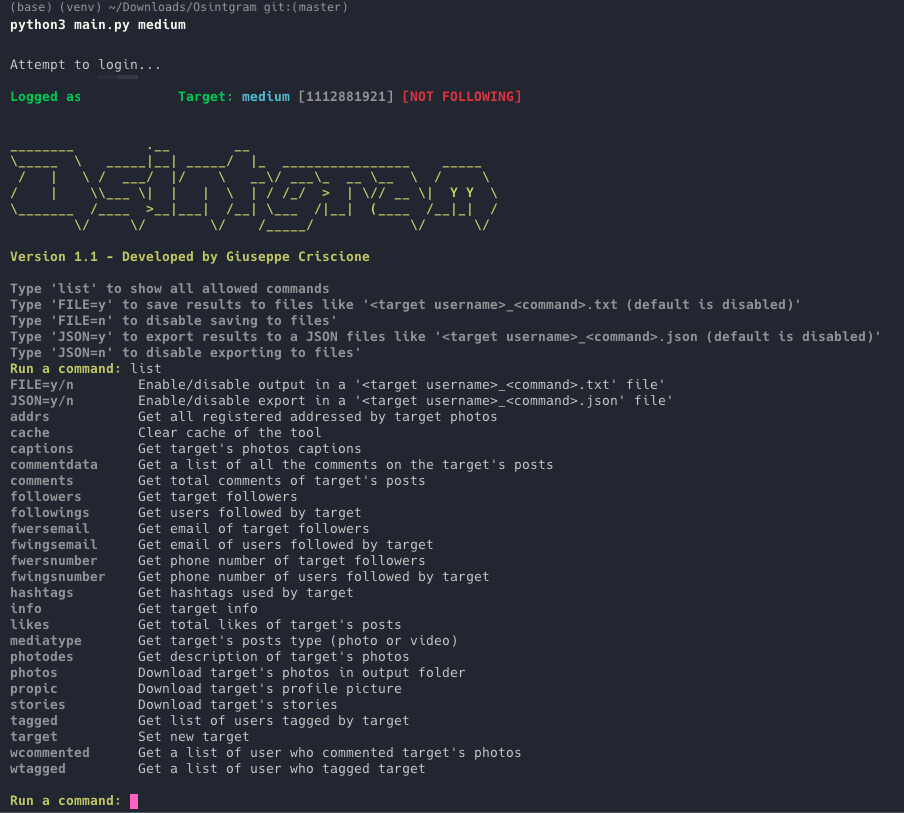Select the 'FILE=y/n' option line

pos(41,384)
